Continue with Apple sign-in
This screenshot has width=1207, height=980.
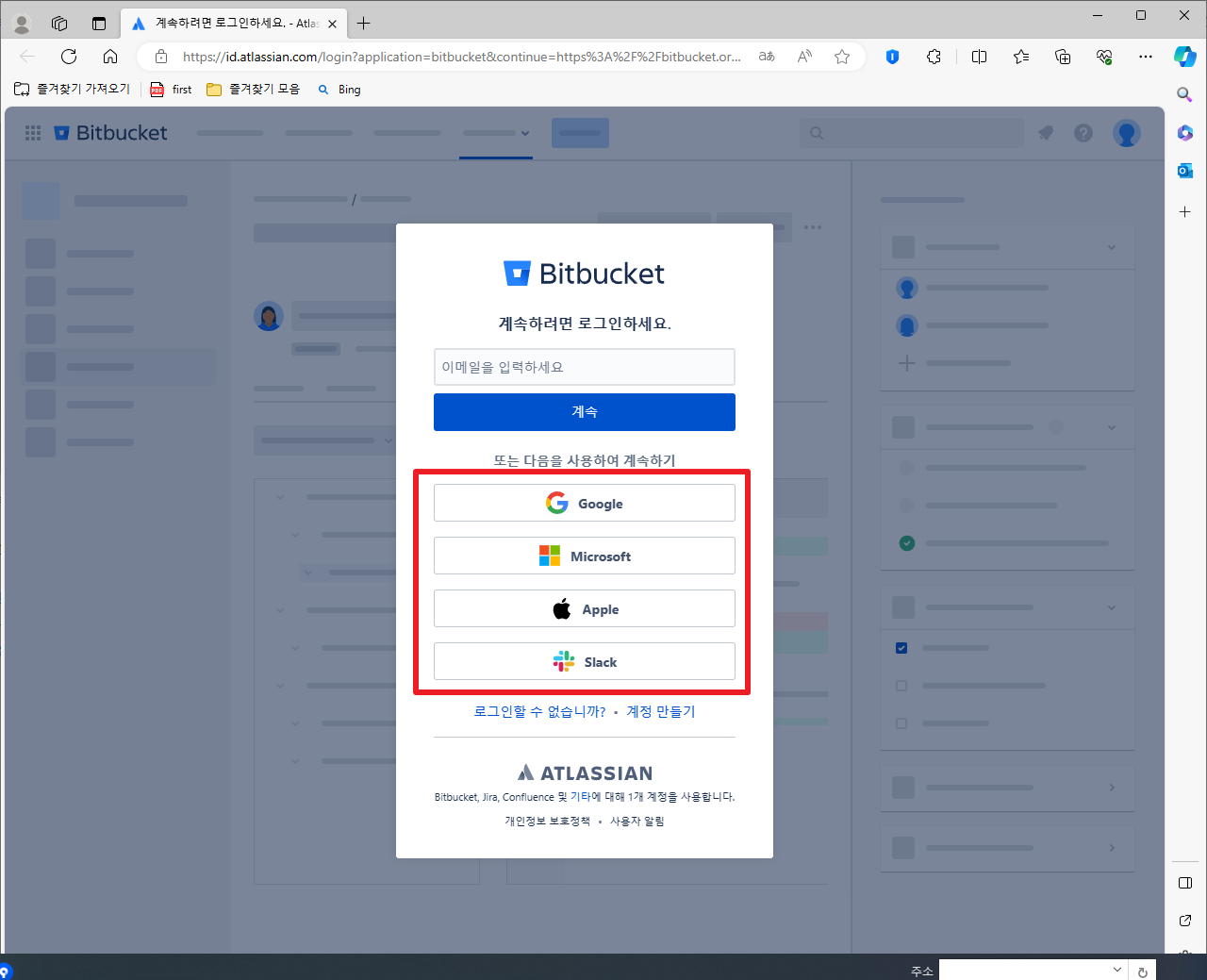tap(585, 608)
